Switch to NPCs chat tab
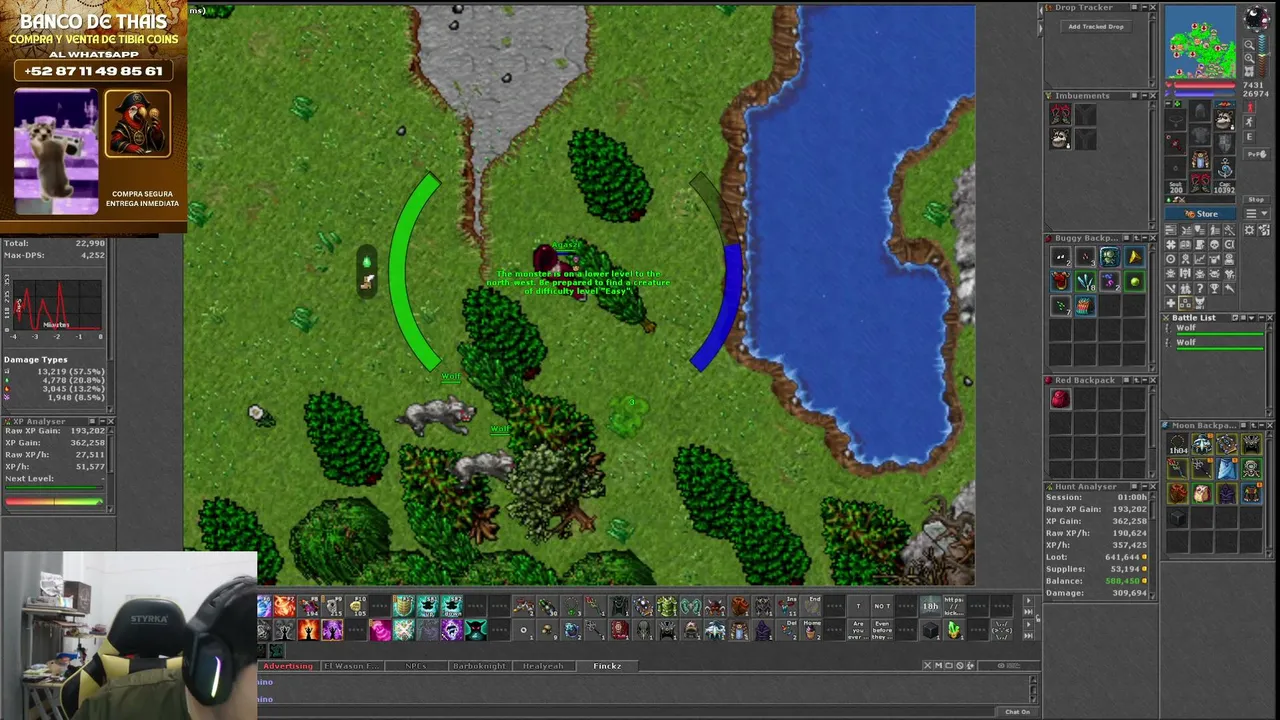1280x720 pixels. pyautogui.click(x=416, y=666)
